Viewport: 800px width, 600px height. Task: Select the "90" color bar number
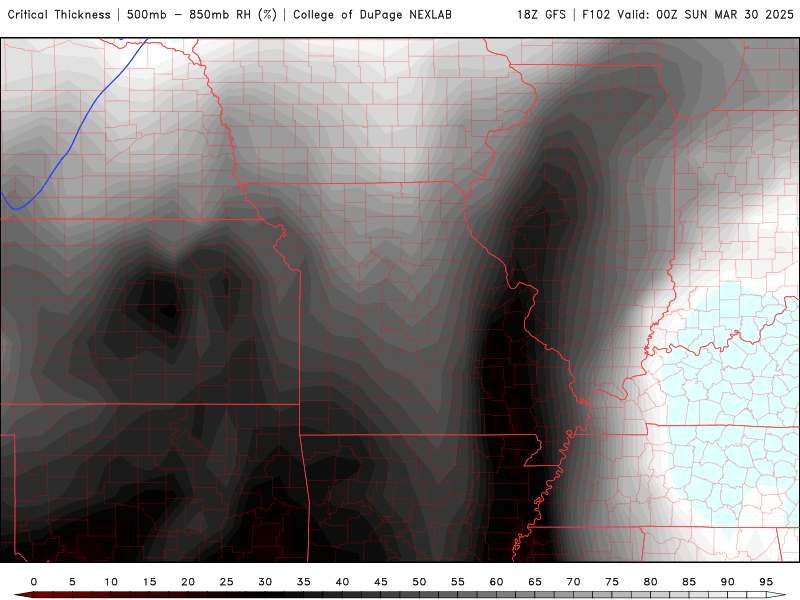(728, 582)
